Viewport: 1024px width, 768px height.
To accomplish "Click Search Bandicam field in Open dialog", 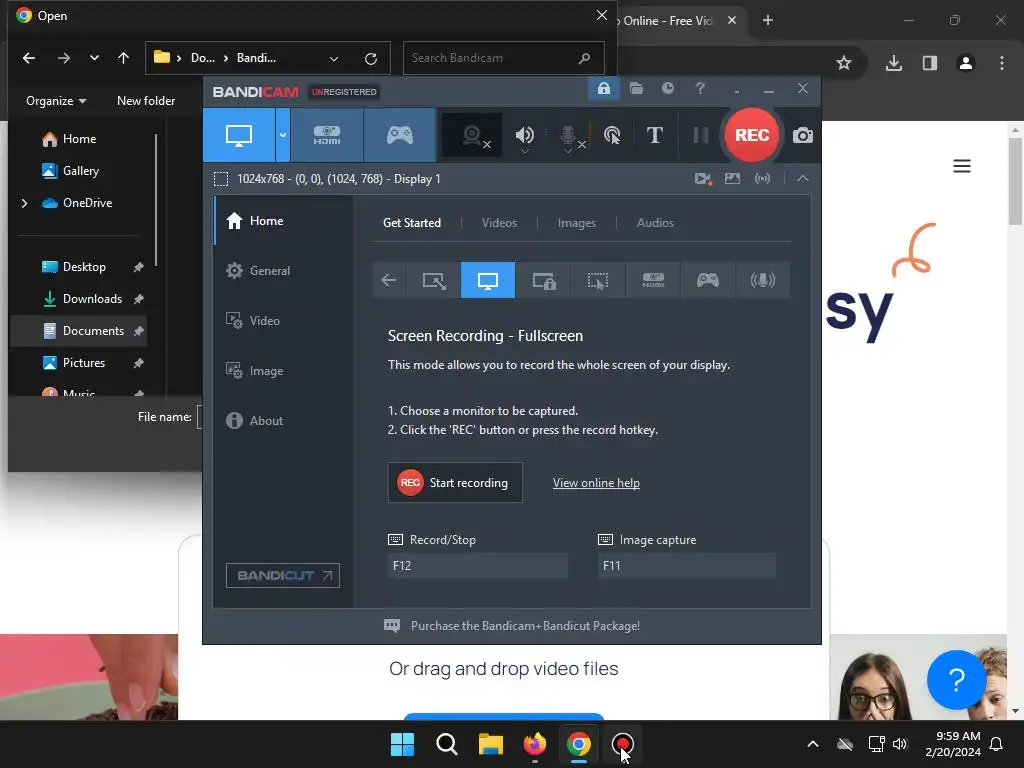I will (503, 58).
